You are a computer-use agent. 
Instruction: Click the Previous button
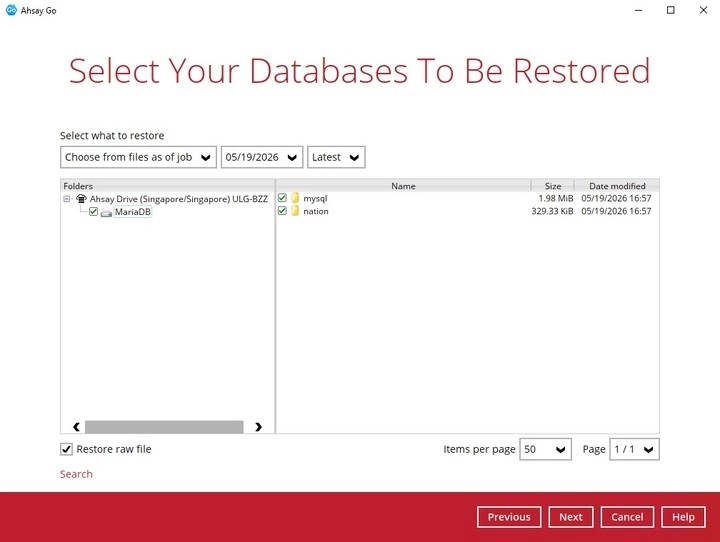point(509,517)
